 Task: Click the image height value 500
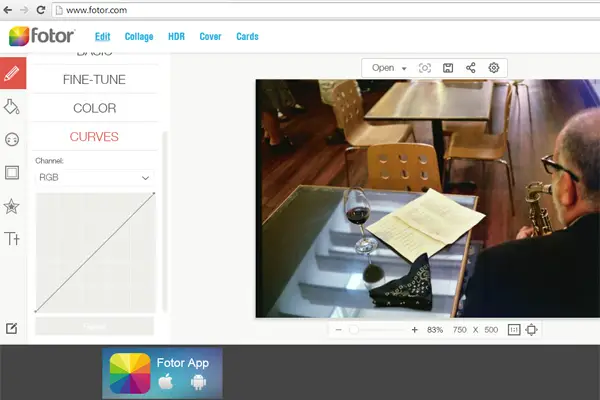[x=491, y=330]
